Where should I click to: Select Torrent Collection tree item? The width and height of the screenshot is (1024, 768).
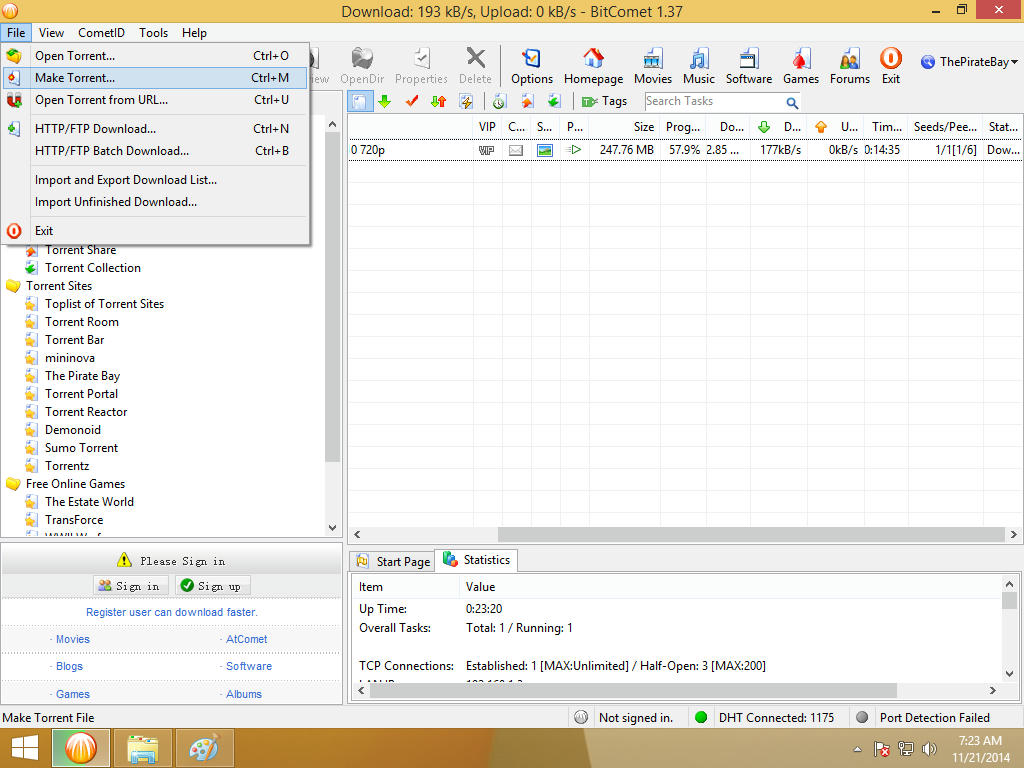coord(93,268)
